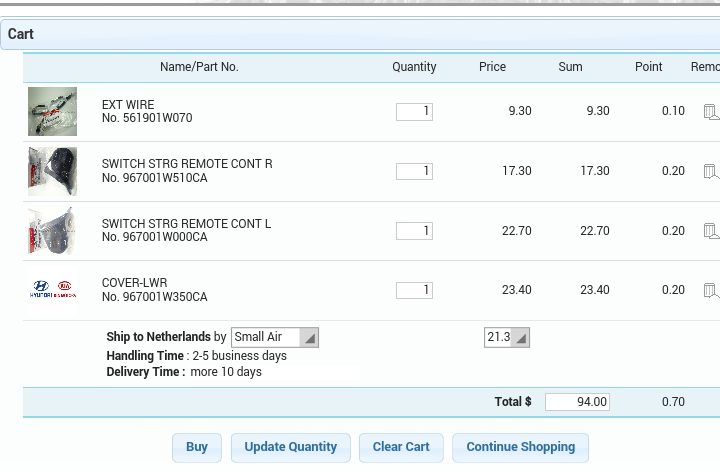
Task: Remove EXT WIRE item using trash icon
Action: click(710, 112)
